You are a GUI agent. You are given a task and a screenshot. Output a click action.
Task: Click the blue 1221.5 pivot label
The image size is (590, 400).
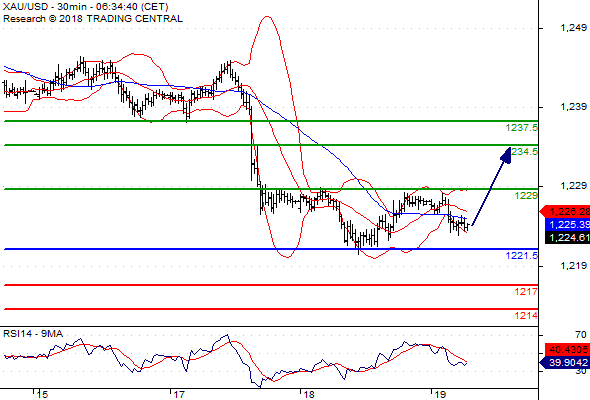522,256
